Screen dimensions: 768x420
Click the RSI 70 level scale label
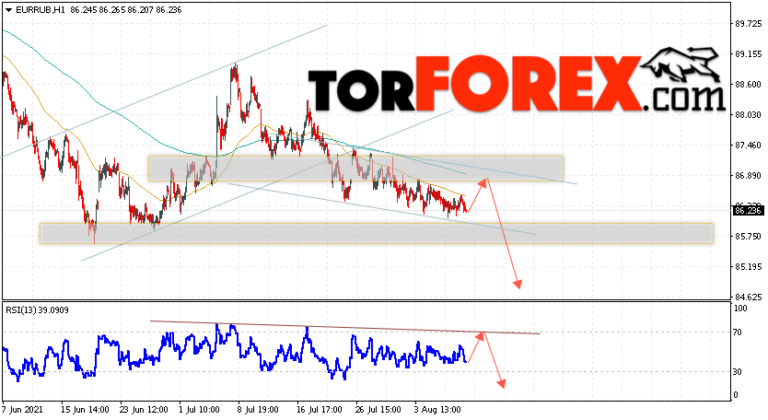(738, 332)
